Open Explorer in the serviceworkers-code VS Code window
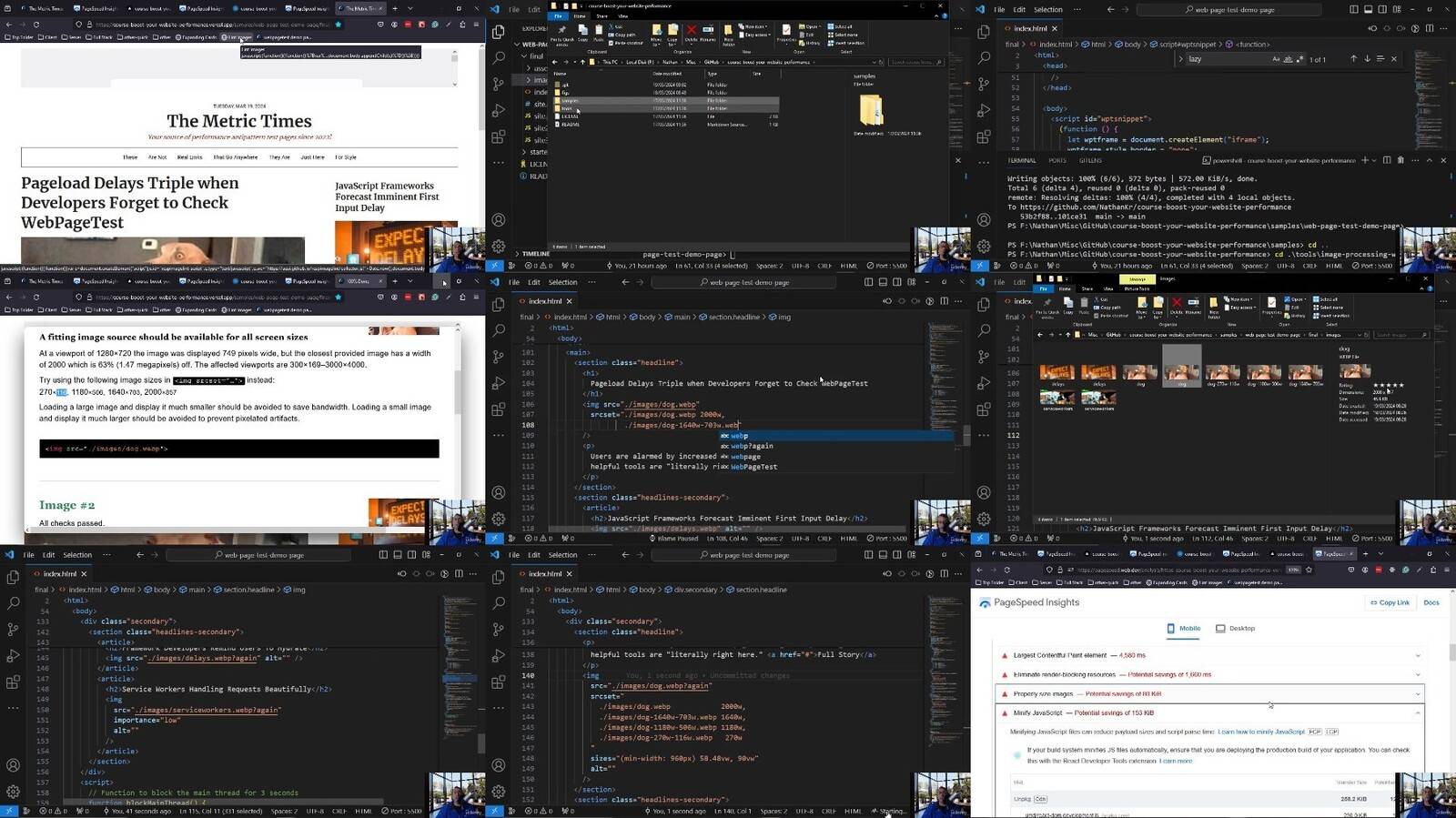Image resolution: width=1456 pixels, height=818 pixels. [13, 577]
